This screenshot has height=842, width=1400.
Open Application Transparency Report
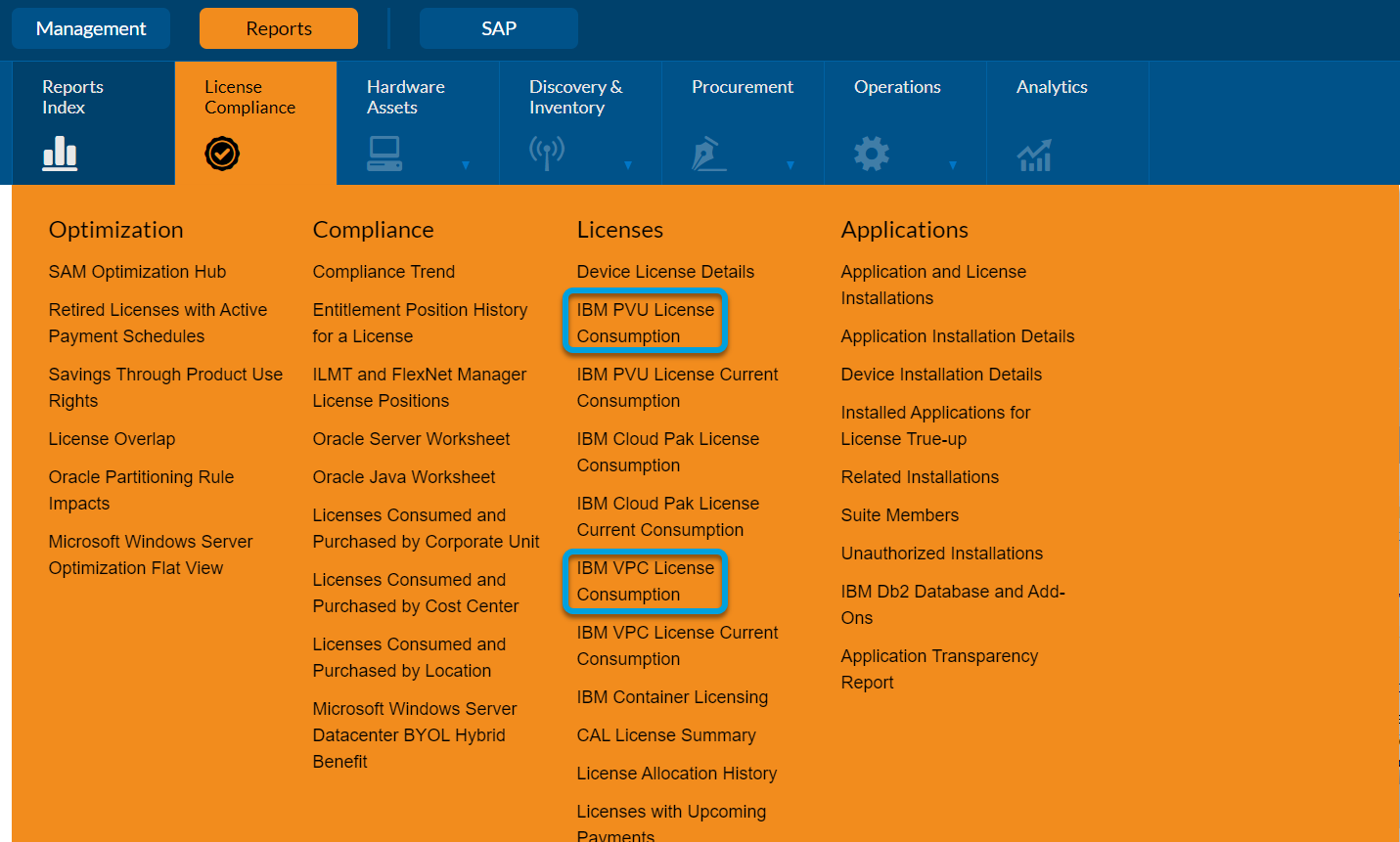click(939, 669)
